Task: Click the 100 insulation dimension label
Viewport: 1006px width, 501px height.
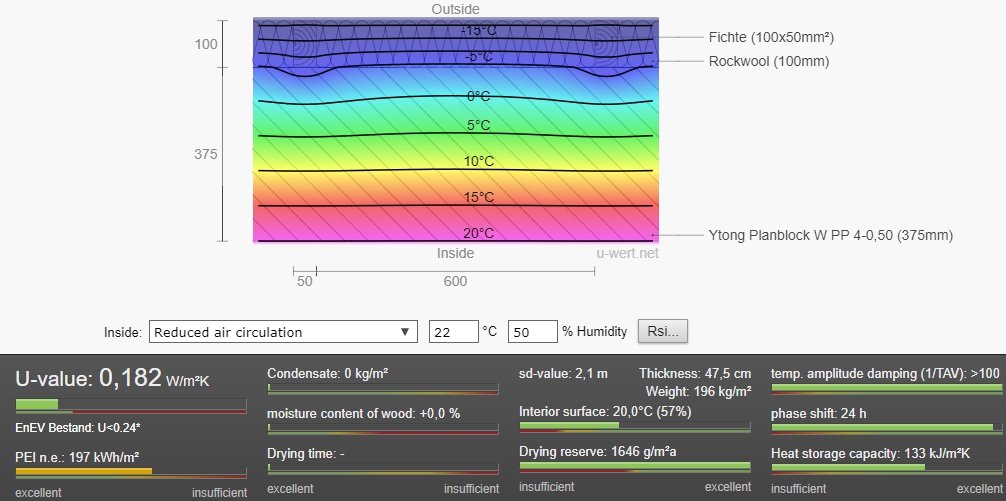Action: pyautogui.click(x=206, y=44)
